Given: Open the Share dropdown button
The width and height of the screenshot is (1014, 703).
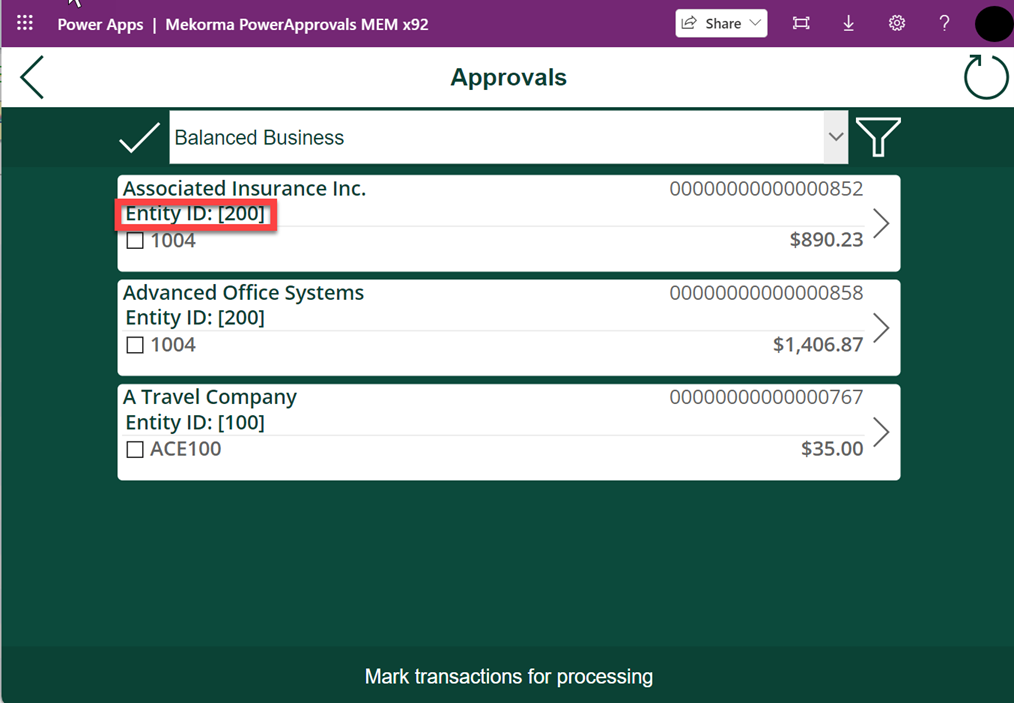Looking at the screenshot, I should (721, 23).
